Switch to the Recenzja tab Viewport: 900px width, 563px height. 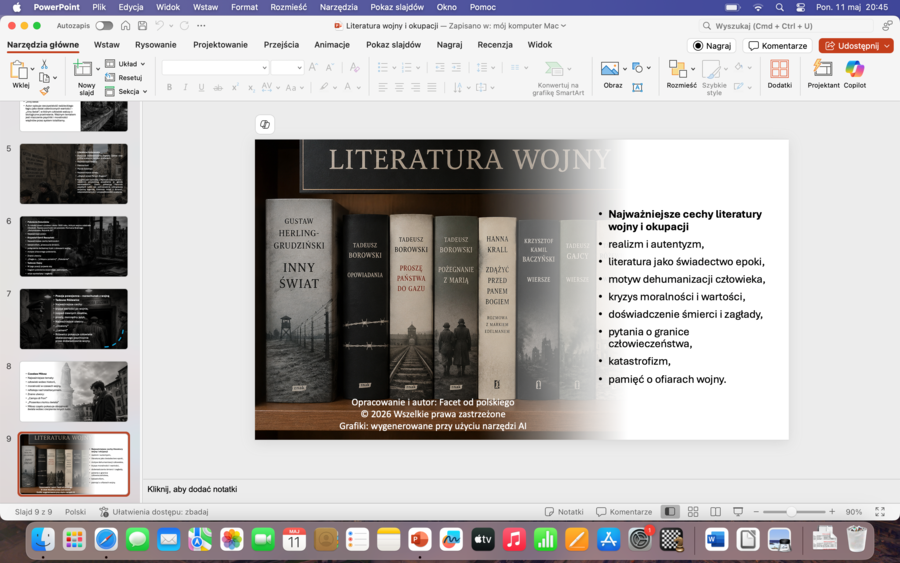tap(495, 45)
